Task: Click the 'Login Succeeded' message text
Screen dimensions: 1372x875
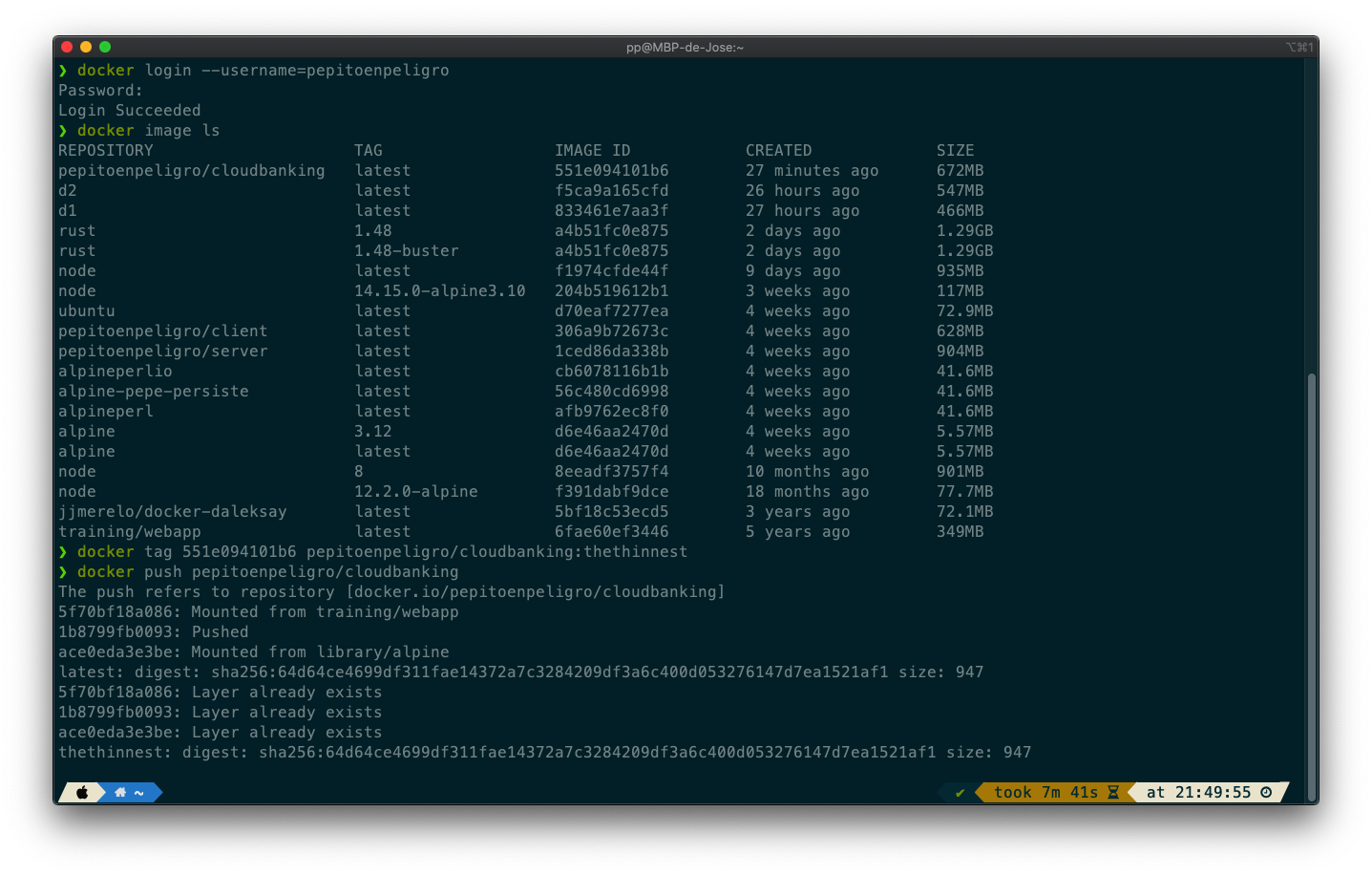Action: pyautogui.click(x=128, y=110)
